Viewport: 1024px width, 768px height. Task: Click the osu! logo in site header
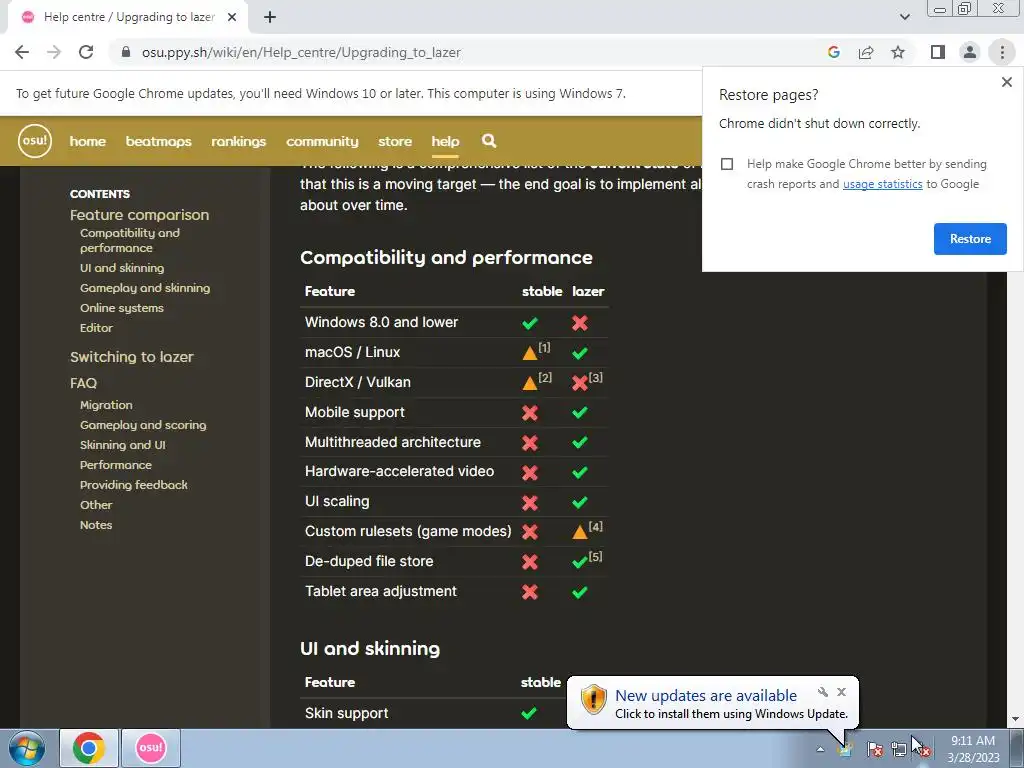click(35, 141)
